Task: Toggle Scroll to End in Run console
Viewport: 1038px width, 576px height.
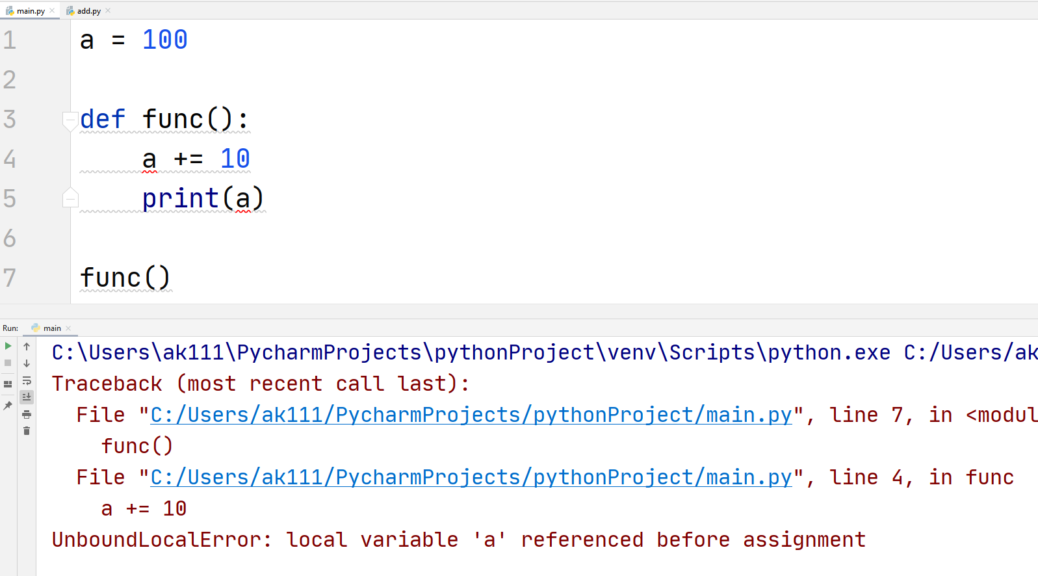Action: 27,397
